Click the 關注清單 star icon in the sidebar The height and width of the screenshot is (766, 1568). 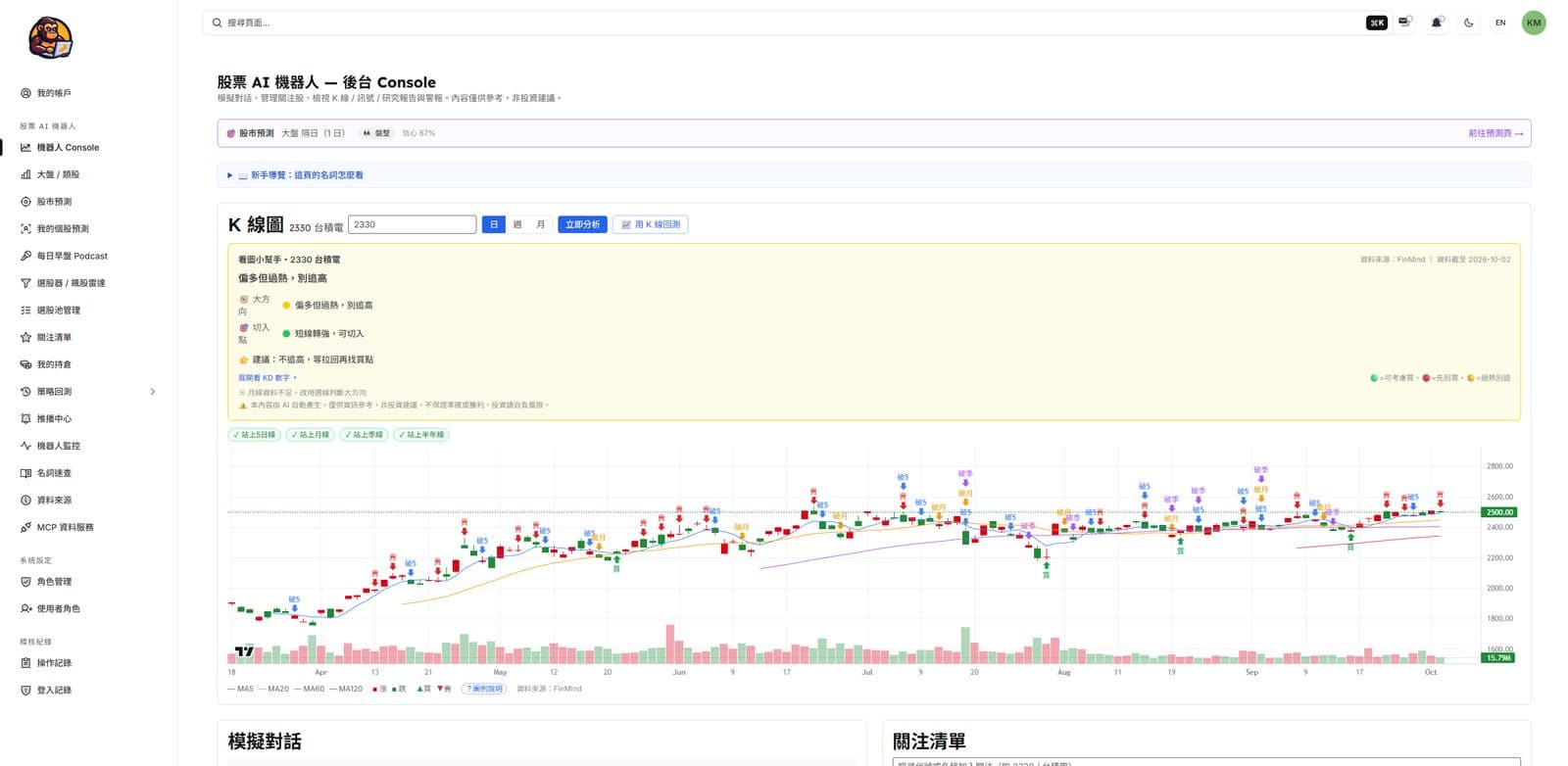[x=25, y=337]
